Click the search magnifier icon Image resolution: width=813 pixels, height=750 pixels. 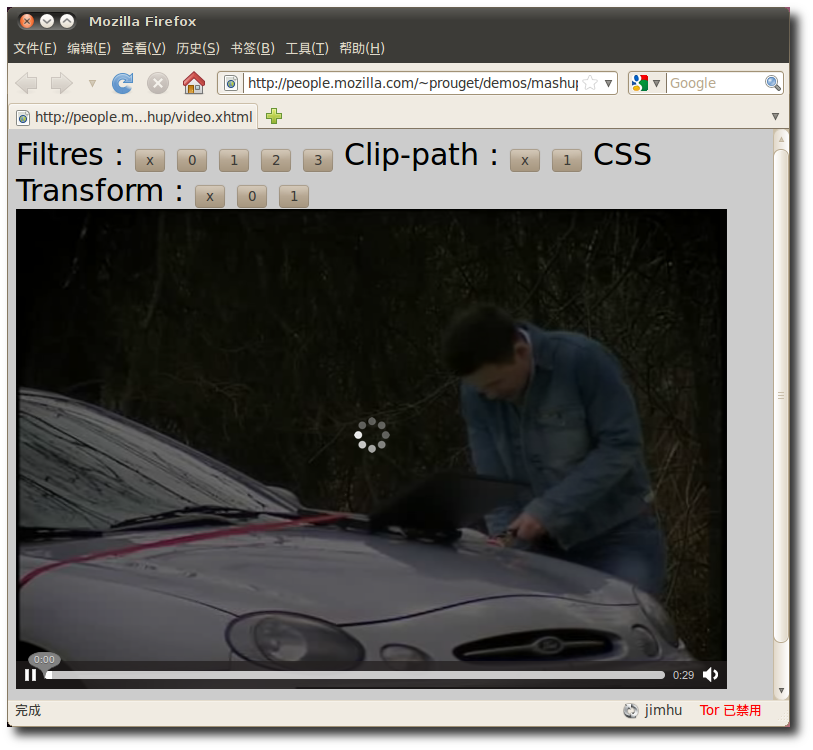773,83
